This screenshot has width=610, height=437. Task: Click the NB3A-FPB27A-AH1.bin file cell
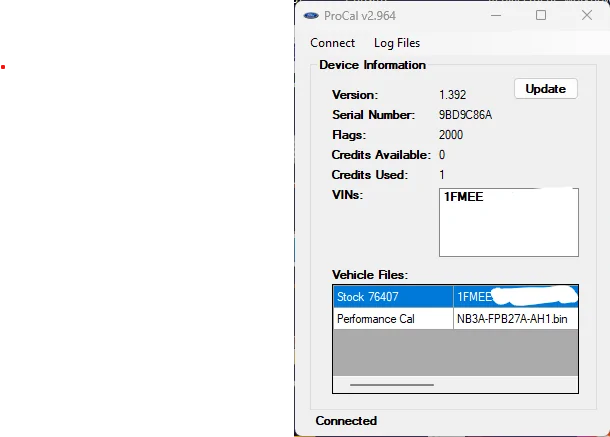point(515,319)
